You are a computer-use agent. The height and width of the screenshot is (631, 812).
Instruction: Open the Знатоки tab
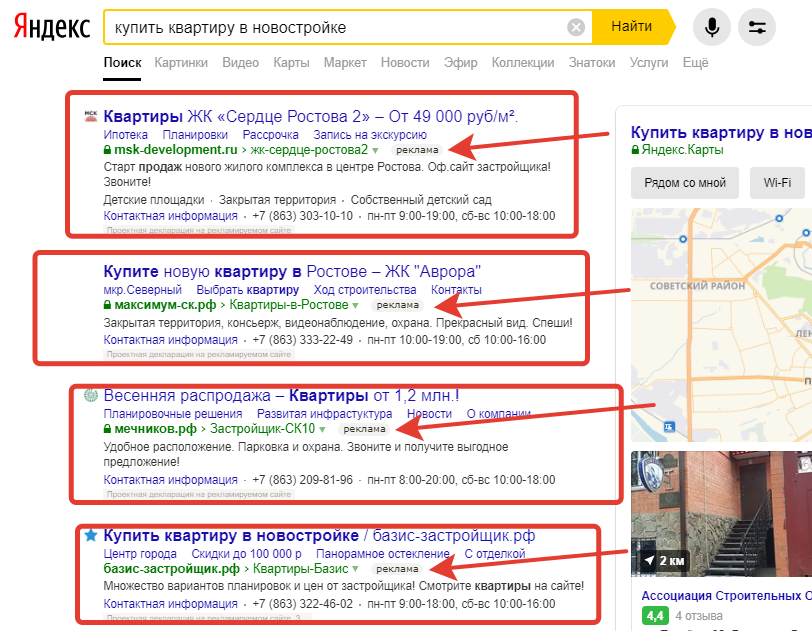592,63
